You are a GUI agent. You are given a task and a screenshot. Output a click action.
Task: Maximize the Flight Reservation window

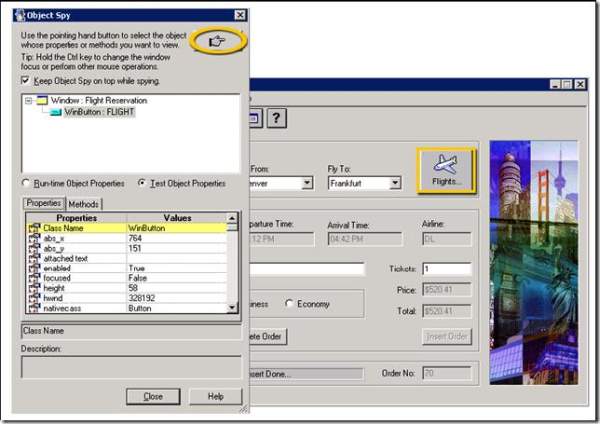(567, 84)
